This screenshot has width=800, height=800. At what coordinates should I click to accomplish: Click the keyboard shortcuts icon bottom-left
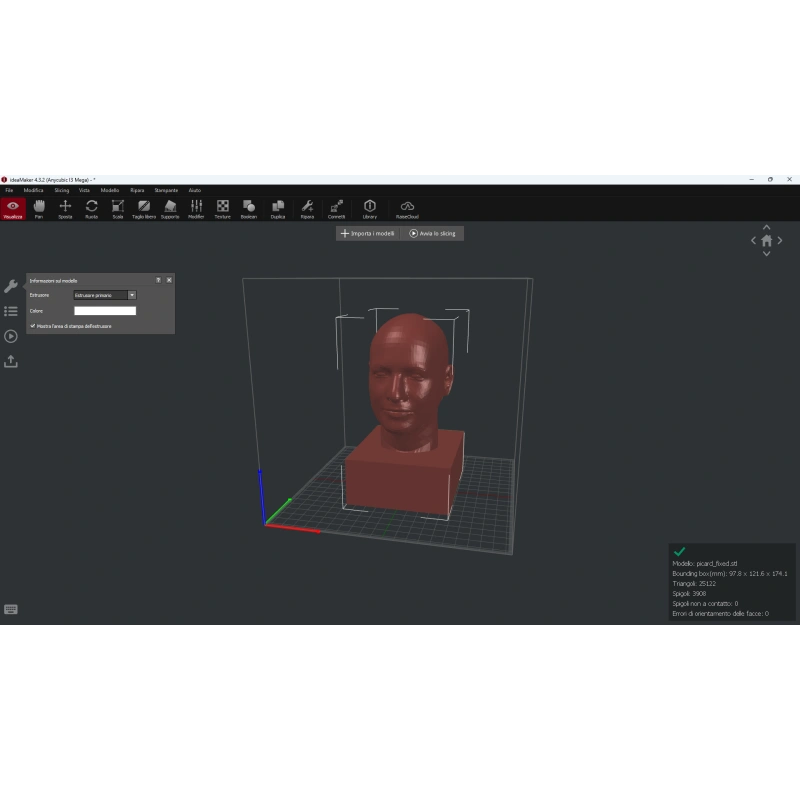coord(11,609)
